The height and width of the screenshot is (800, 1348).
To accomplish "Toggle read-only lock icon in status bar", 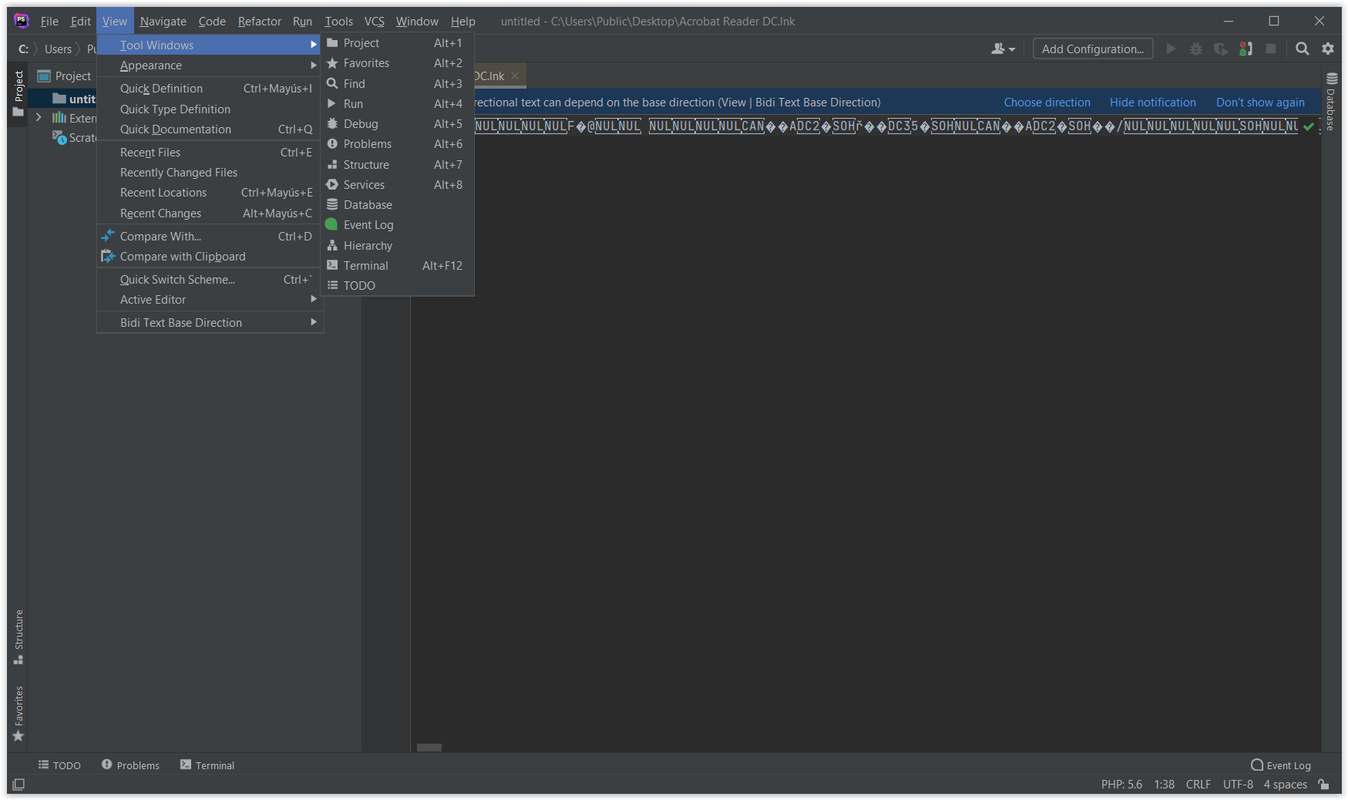I will pos(1324,784).
